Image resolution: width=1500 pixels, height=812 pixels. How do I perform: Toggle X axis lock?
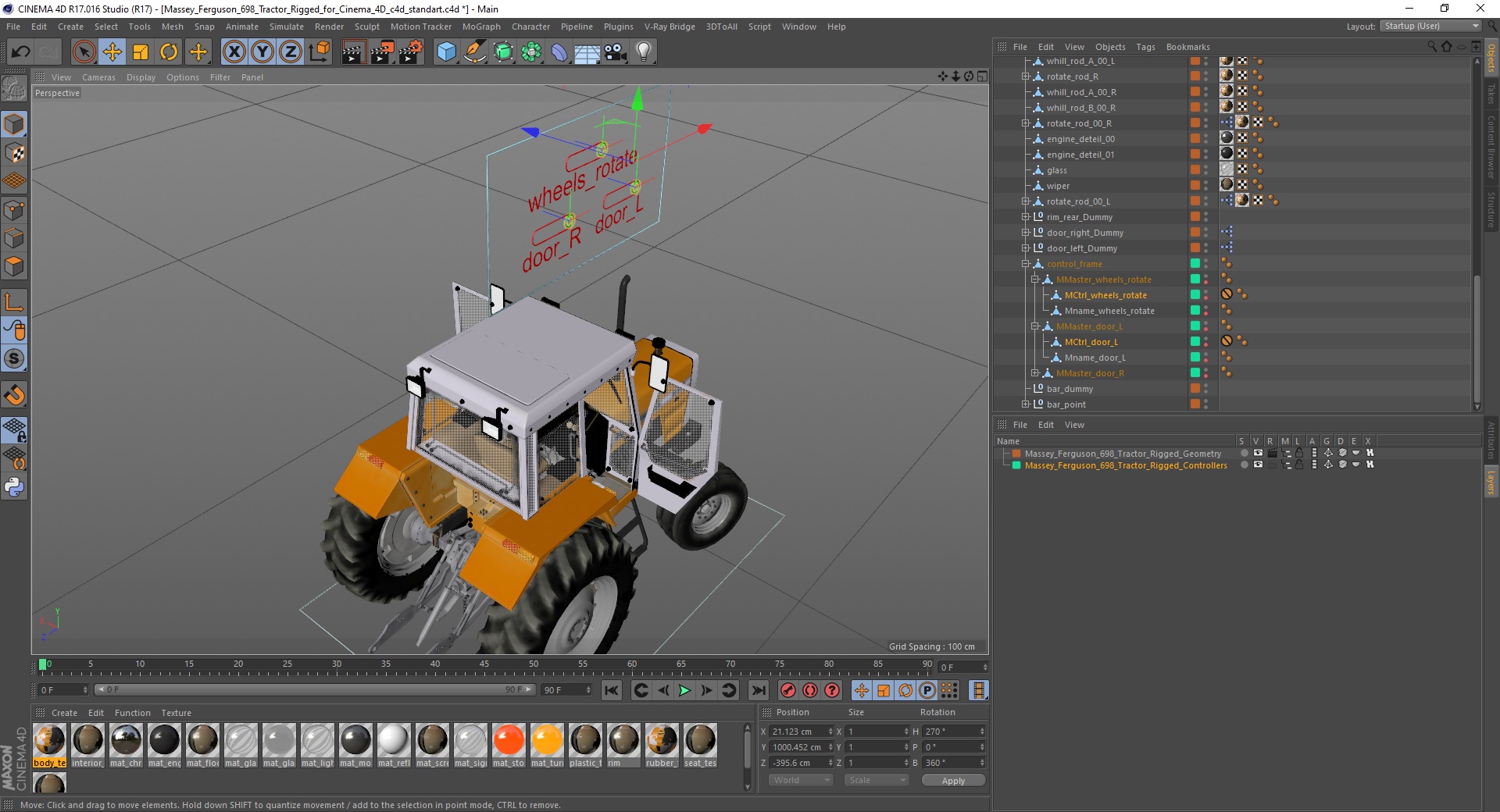pos(234,52)
